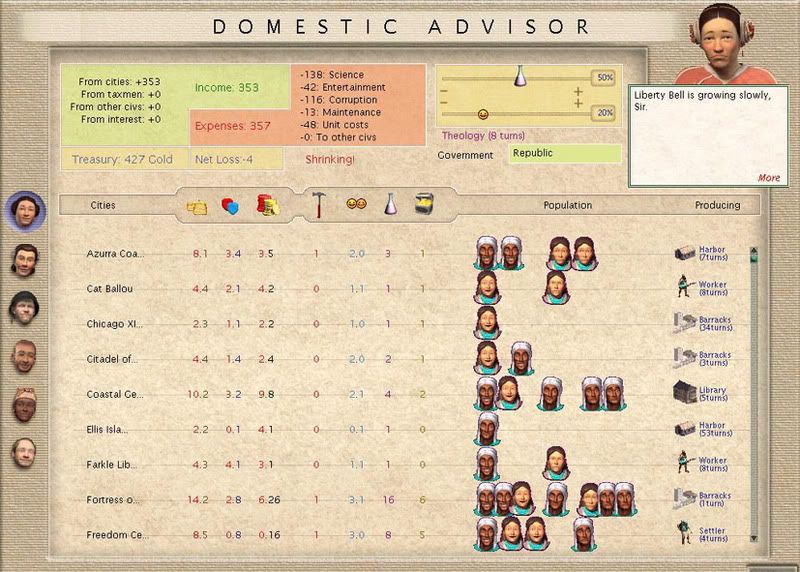
Task: Sort cities by the smiley faces icon
Action: [356, 204]
